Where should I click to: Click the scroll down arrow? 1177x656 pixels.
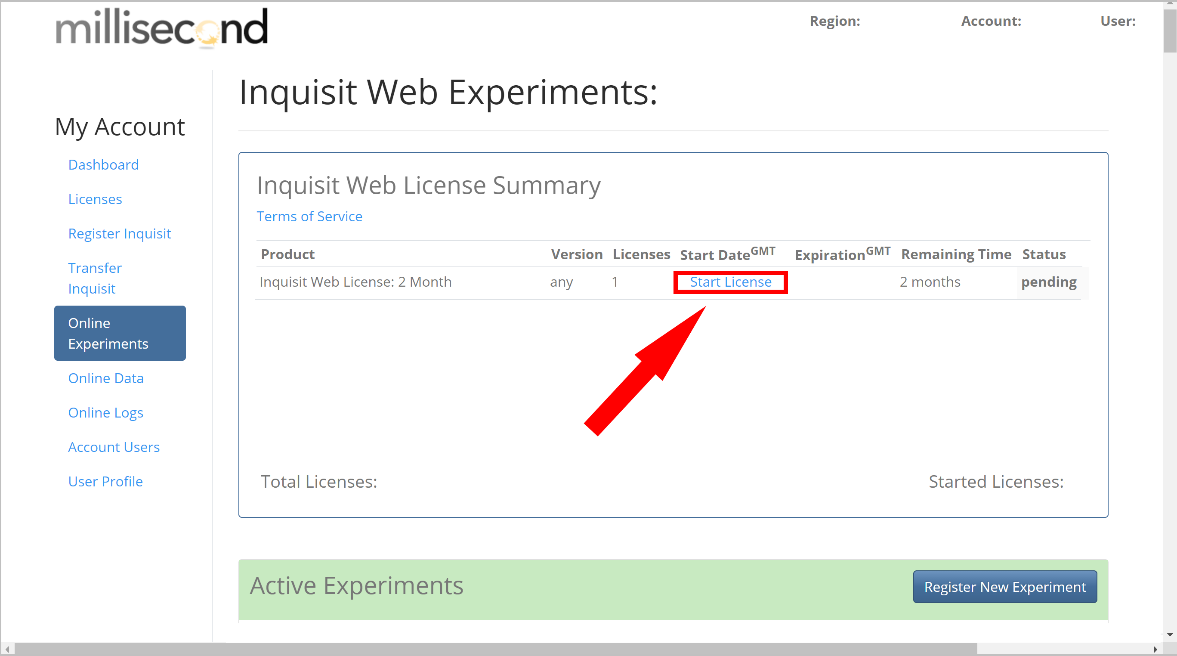coord(1170,635)
